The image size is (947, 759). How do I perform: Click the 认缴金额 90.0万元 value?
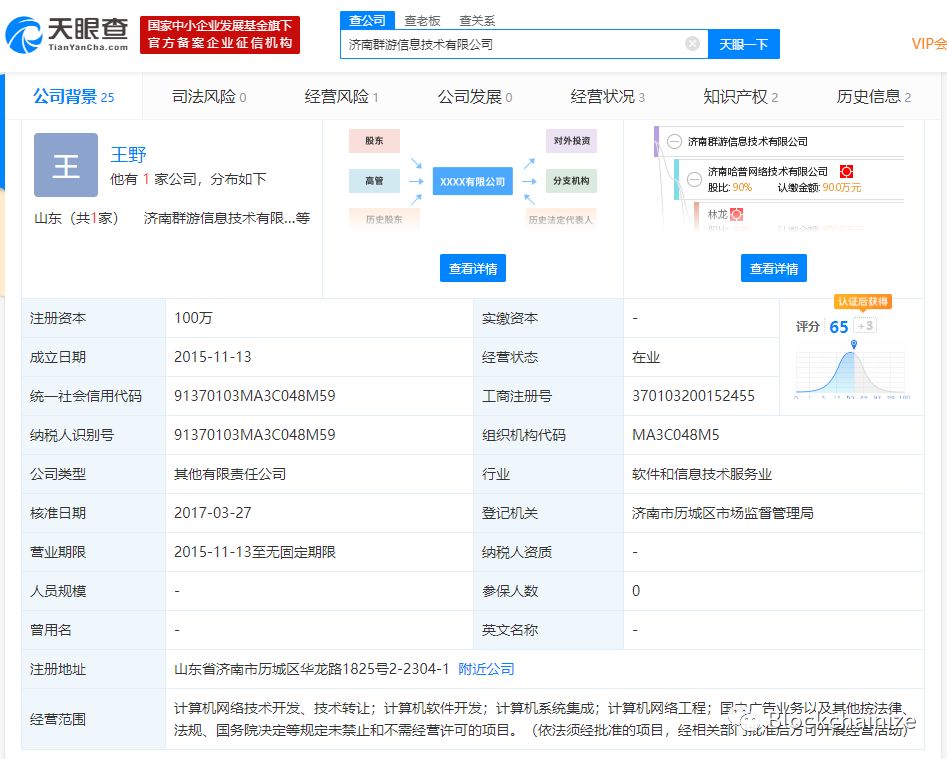click(841, 187)
